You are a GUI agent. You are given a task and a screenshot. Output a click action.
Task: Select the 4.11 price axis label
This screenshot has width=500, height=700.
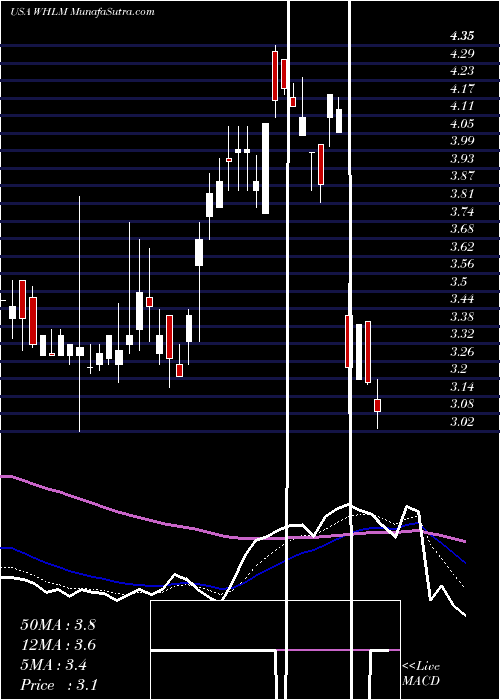462,106
